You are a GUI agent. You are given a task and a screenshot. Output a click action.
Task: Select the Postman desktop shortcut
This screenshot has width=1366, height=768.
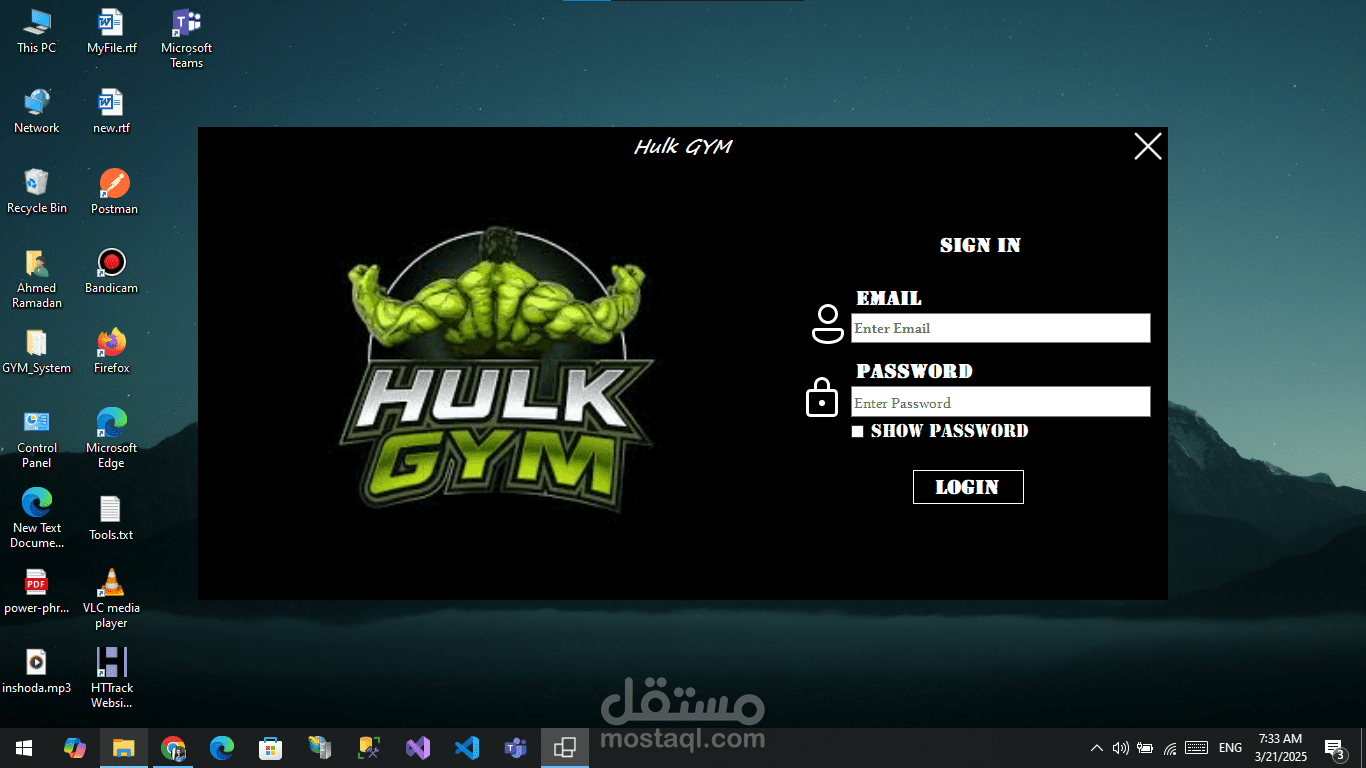(x=114, y=192)
